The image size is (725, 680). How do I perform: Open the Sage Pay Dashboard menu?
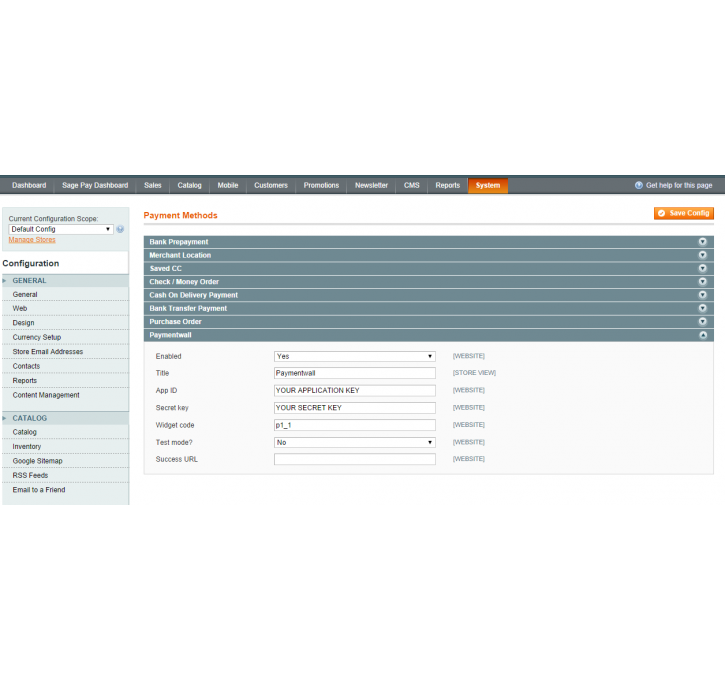point(95,185)
